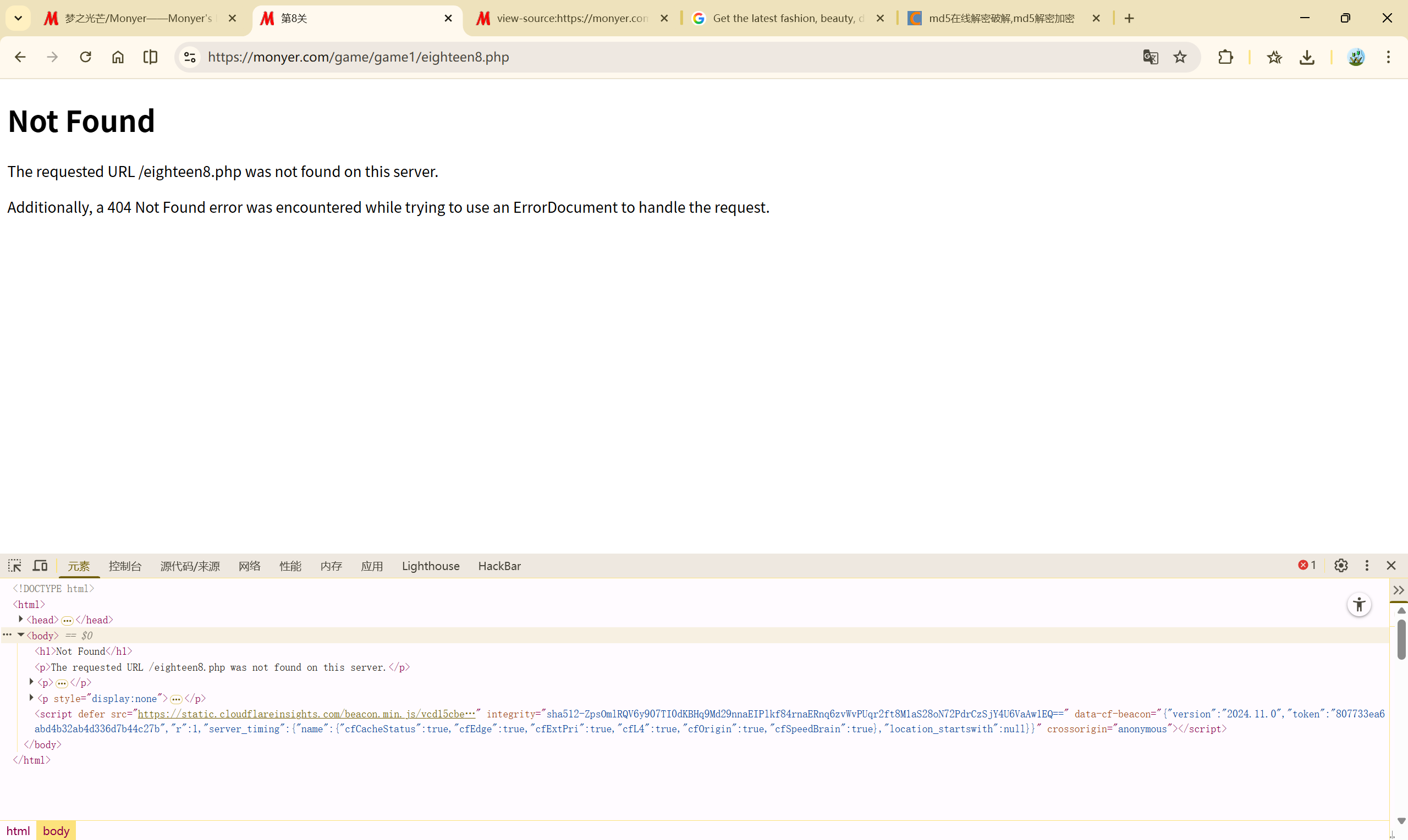Expand the head element node

[x=21, y=619]
